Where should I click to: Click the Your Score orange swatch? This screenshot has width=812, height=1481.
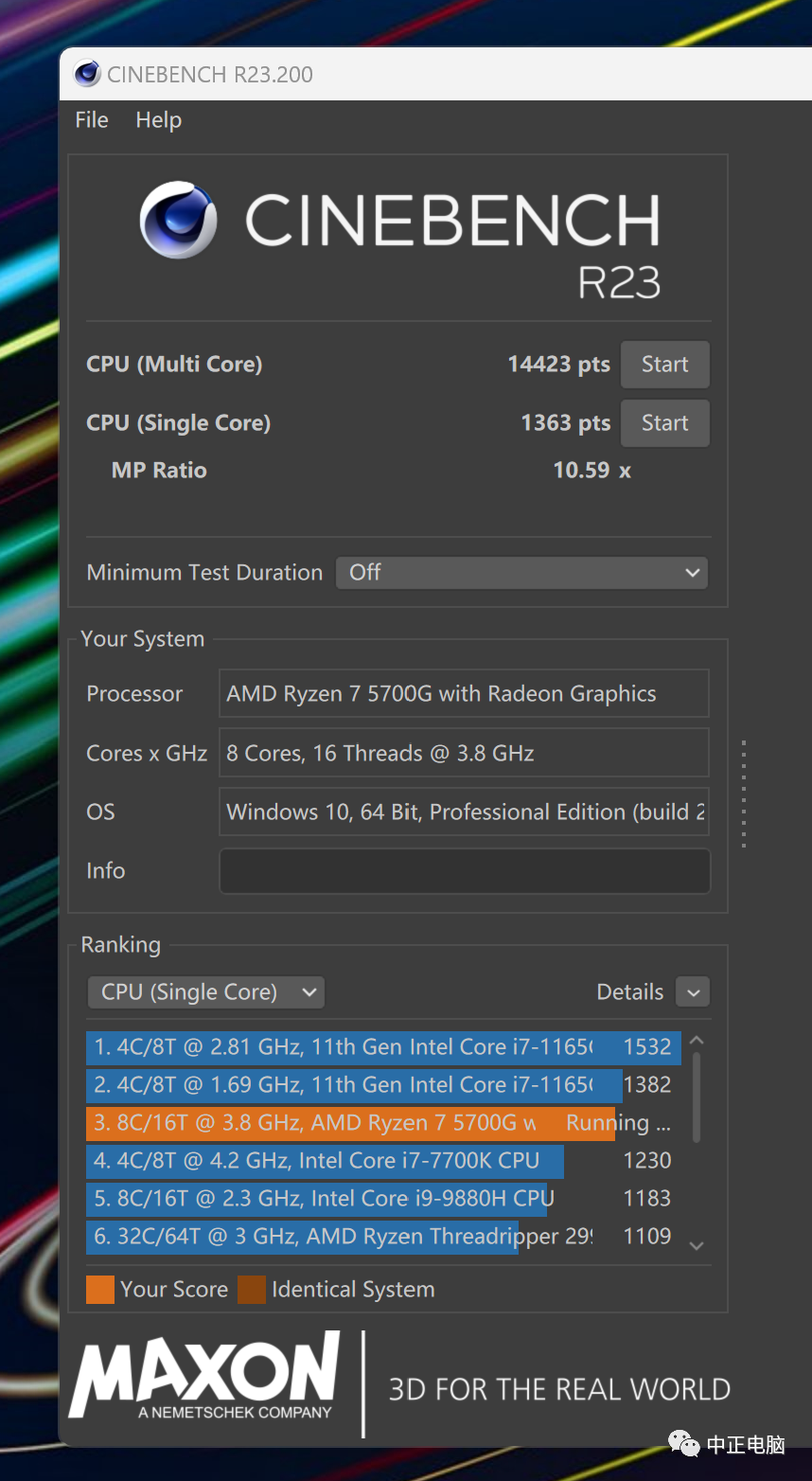coord(100,1290)
